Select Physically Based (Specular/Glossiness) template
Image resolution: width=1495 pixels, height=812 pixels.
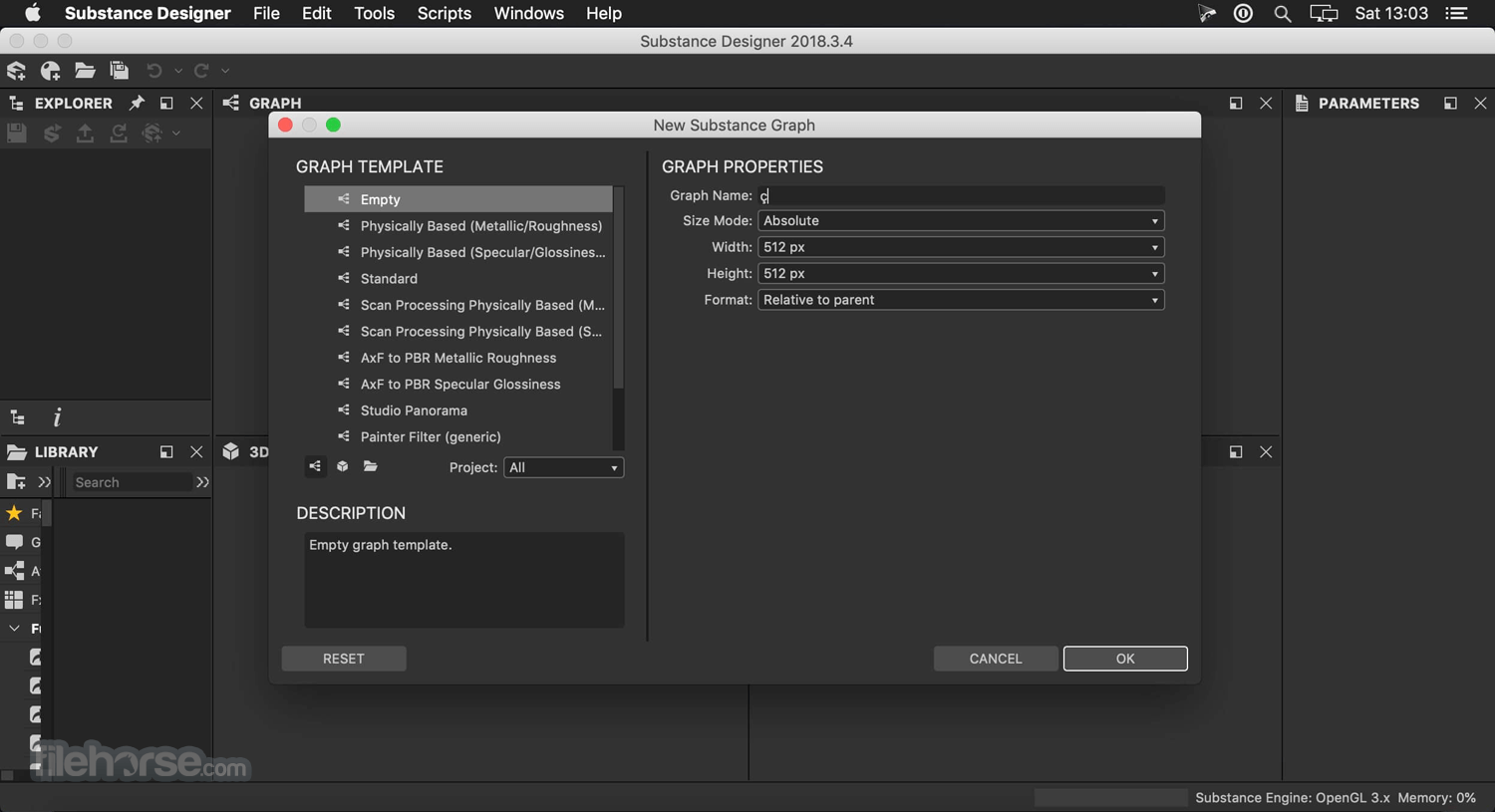tap(458, 252)
